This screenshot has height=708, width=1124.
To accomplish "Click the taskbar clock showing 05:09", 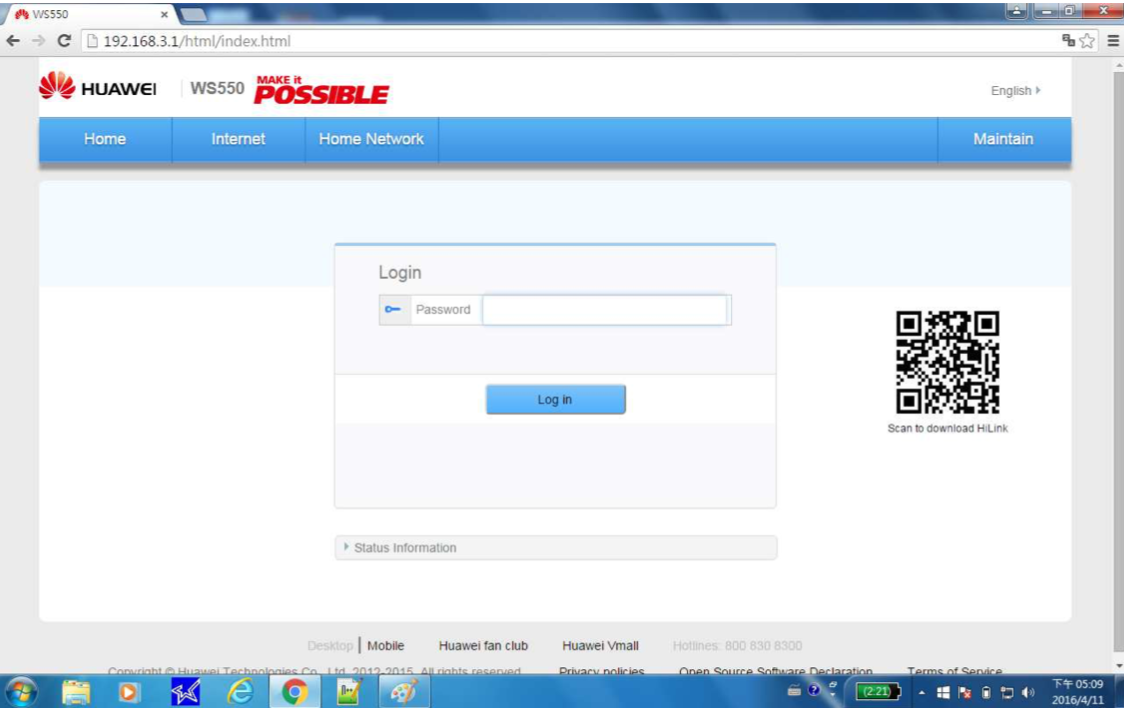I will click(1077, 692).
